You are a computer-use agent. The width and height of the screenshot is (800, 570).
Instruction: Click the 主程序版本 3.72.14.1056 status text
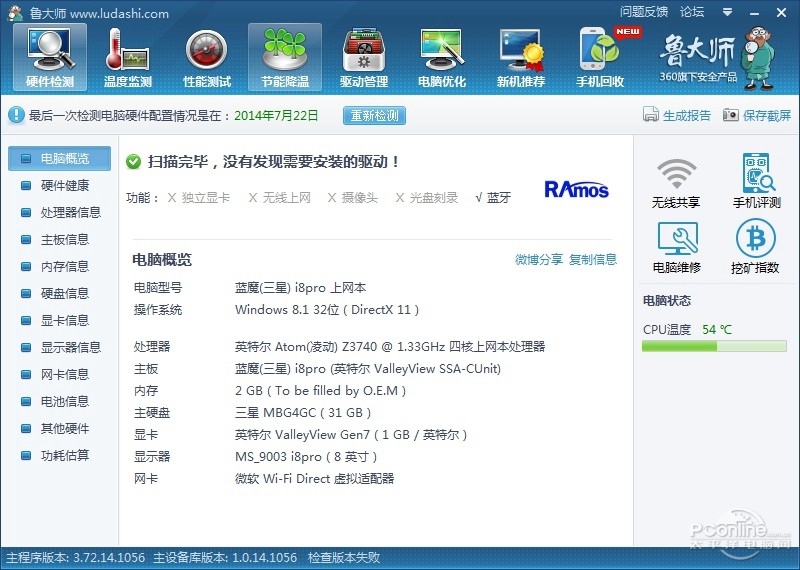pos(76,558)
